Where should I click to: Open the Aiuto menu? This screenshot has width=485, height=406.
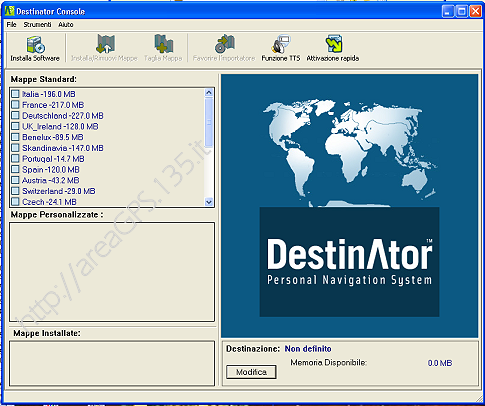66,25
